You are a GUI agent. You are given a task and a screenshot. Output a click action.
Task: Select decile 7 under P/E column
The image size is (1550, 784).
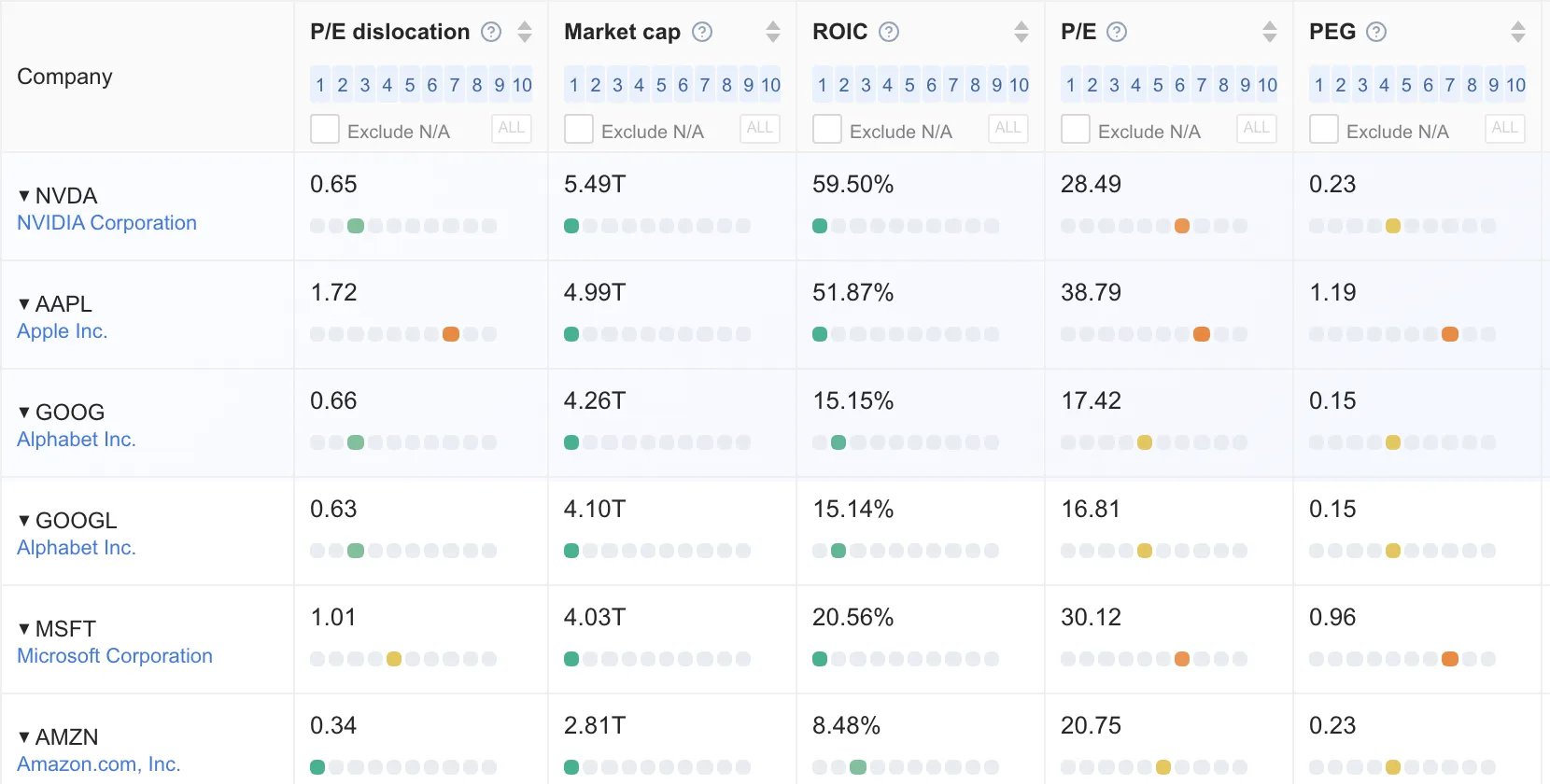pos(1202,85)
